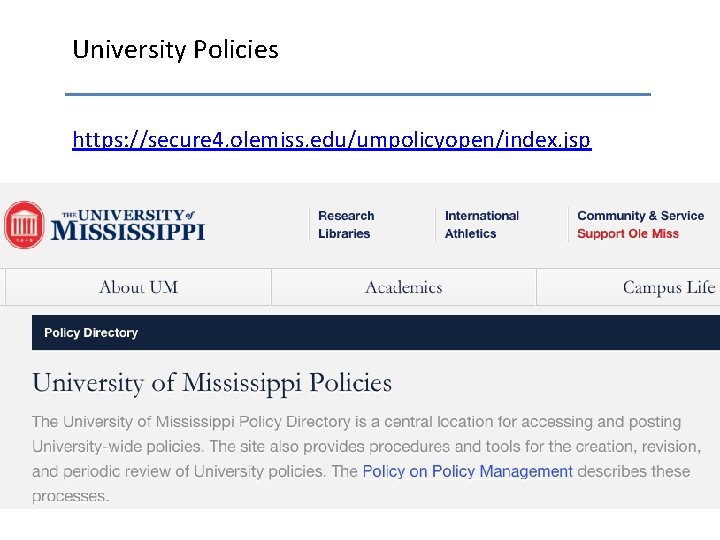The image size is (720, 540).
Task: Select the International header link
Action: pyautogui.click(x=482, y=215)
